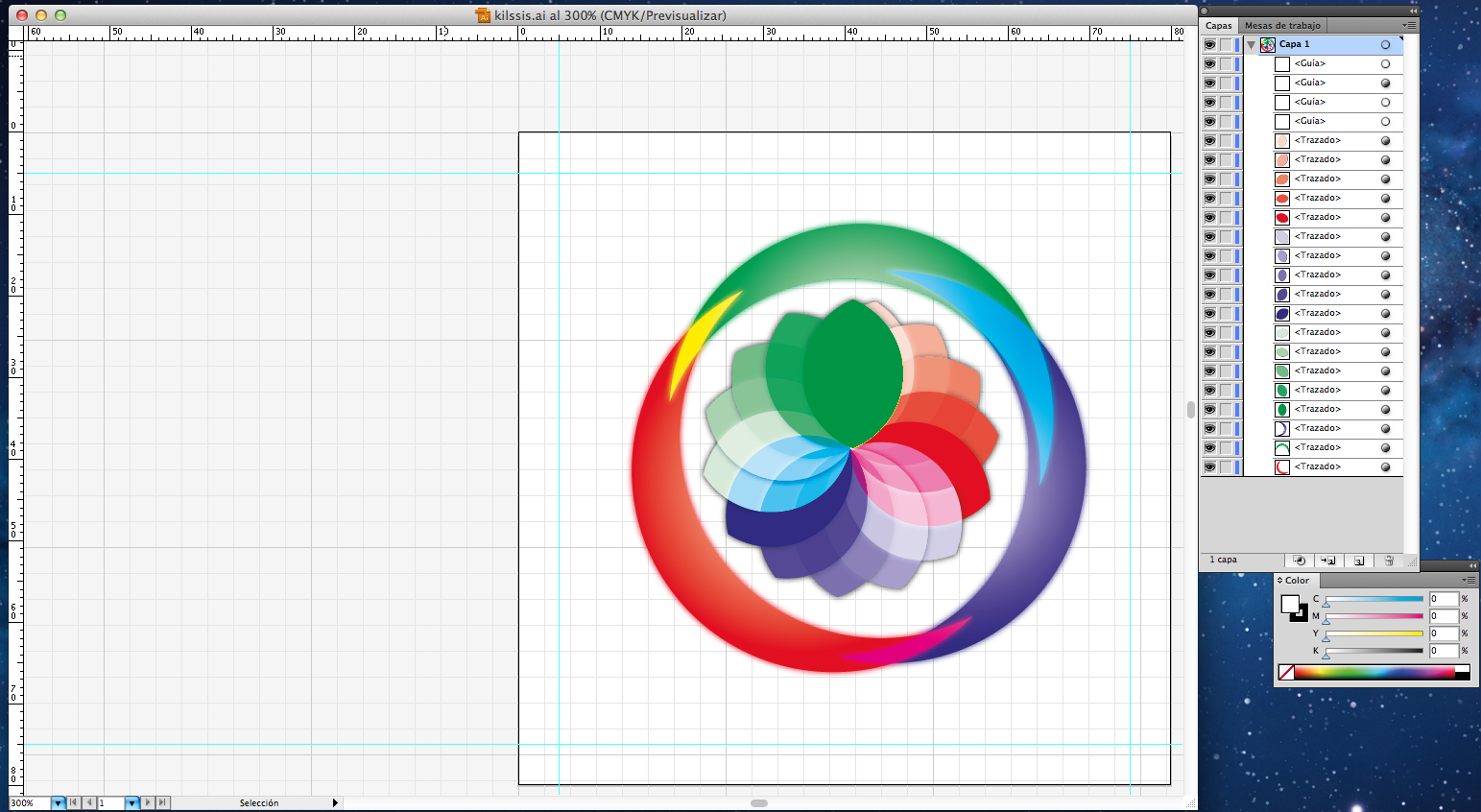Open status bar options arrow next to Selección
Image resolution: width=1481 pixels, height=812 pixels.
335,802
